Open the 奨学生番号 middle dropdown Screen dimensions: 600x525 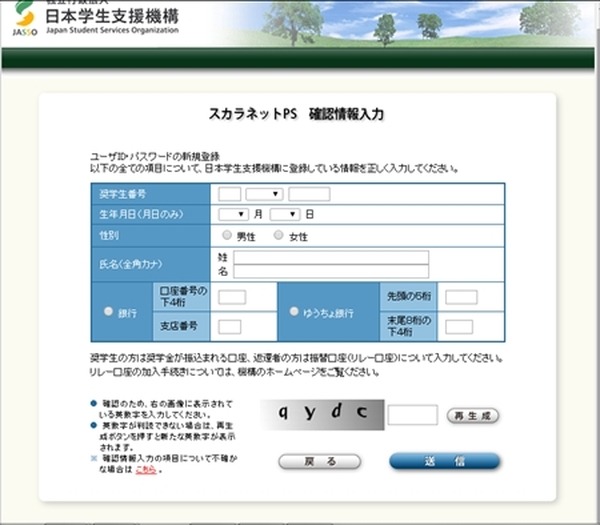[x=264, y=194]
